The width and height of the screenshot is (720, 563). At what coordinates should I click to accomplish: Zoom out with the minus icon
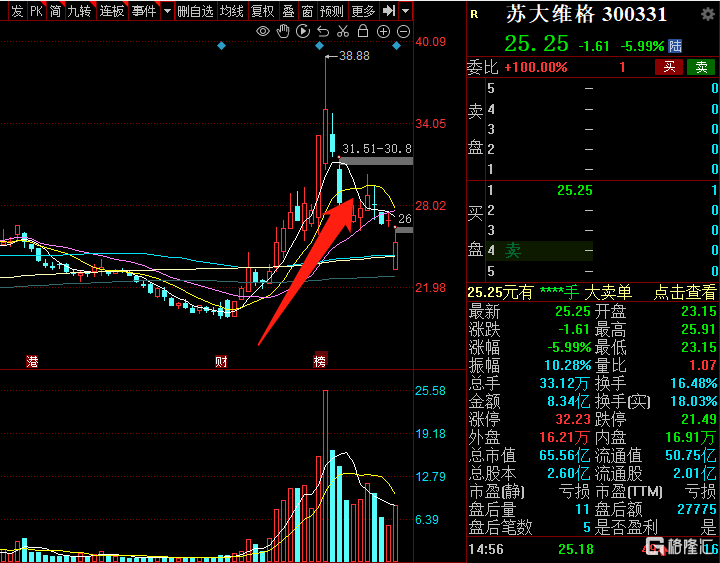pos(403,31)
